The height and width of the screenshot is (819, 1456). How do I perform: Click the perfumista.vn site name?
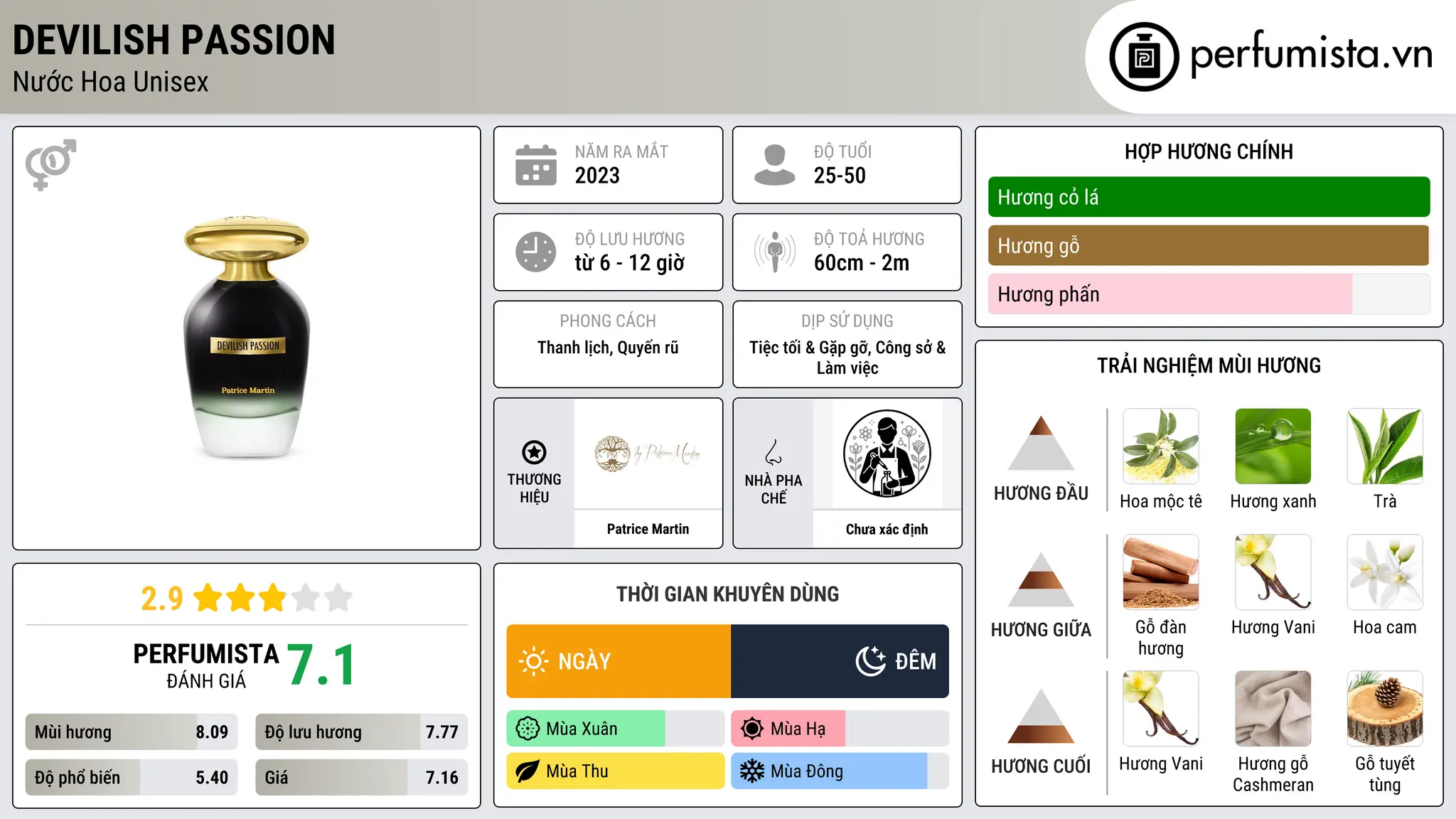click(x=1312, y=53)
